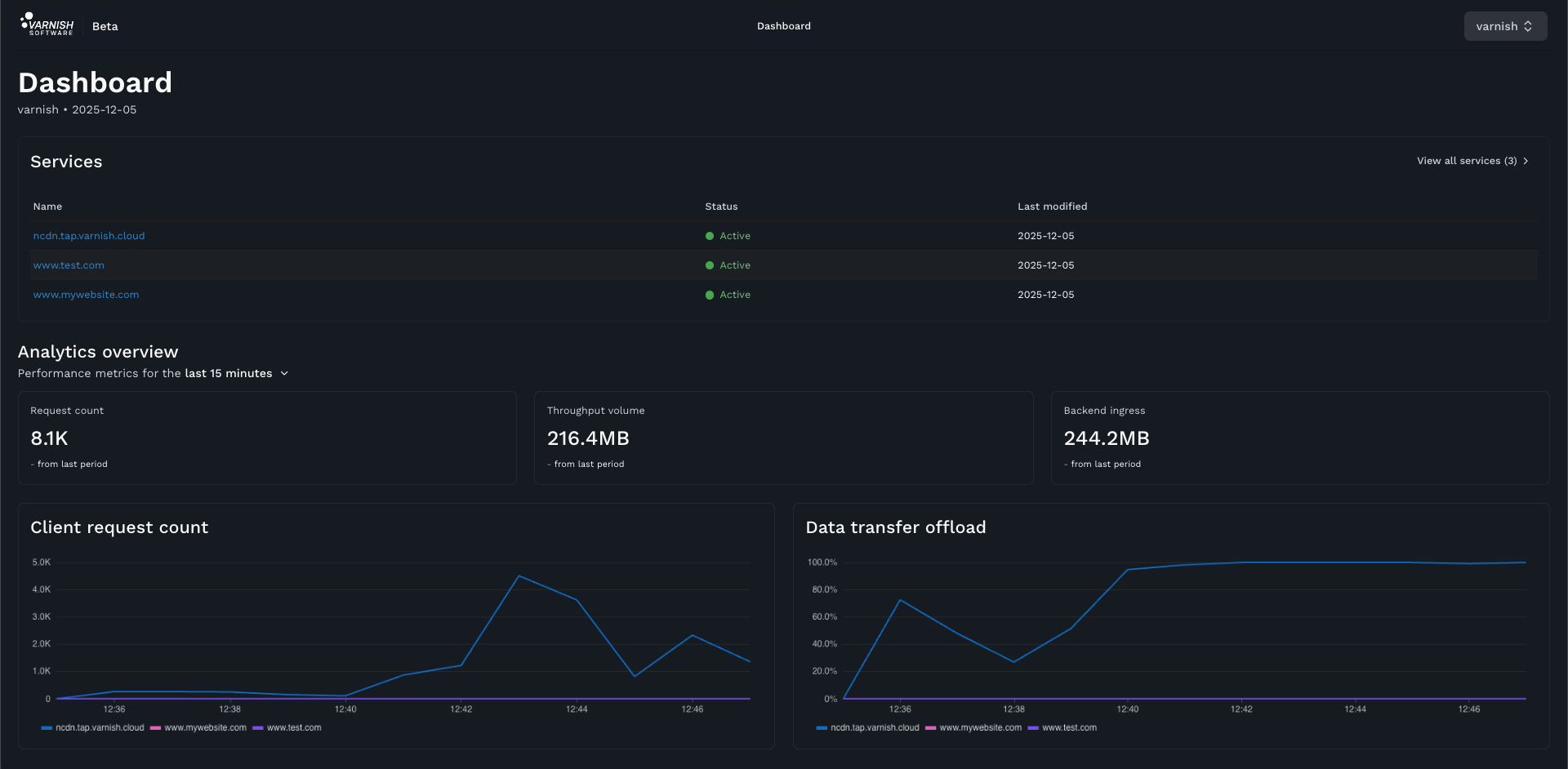This screenshot has width=1568, height=769.
Task: Toggle www.mywebsite.com legend in Data transfer offload
Action: pyautogui.click(x=973, y=727)
